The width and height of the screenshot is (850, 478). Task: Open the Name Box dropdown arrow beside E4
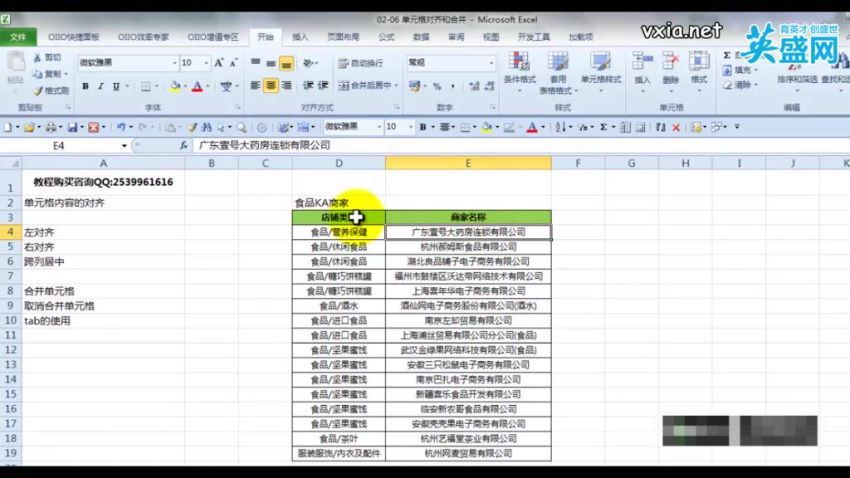tap(124, 145)
